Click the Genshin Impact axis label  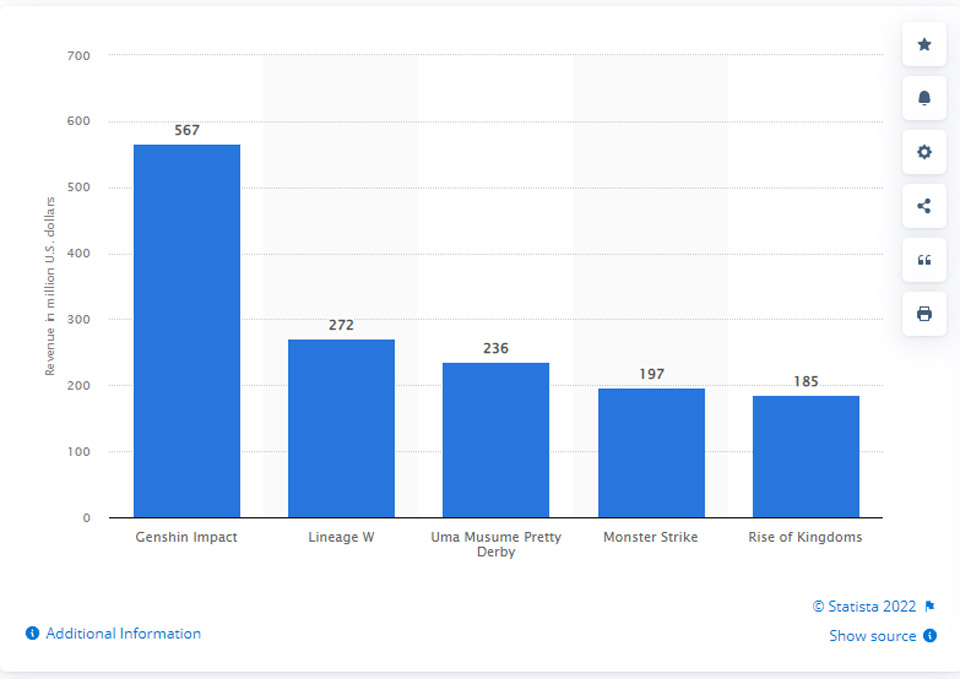pyautogui.click(x=186, y=537)
